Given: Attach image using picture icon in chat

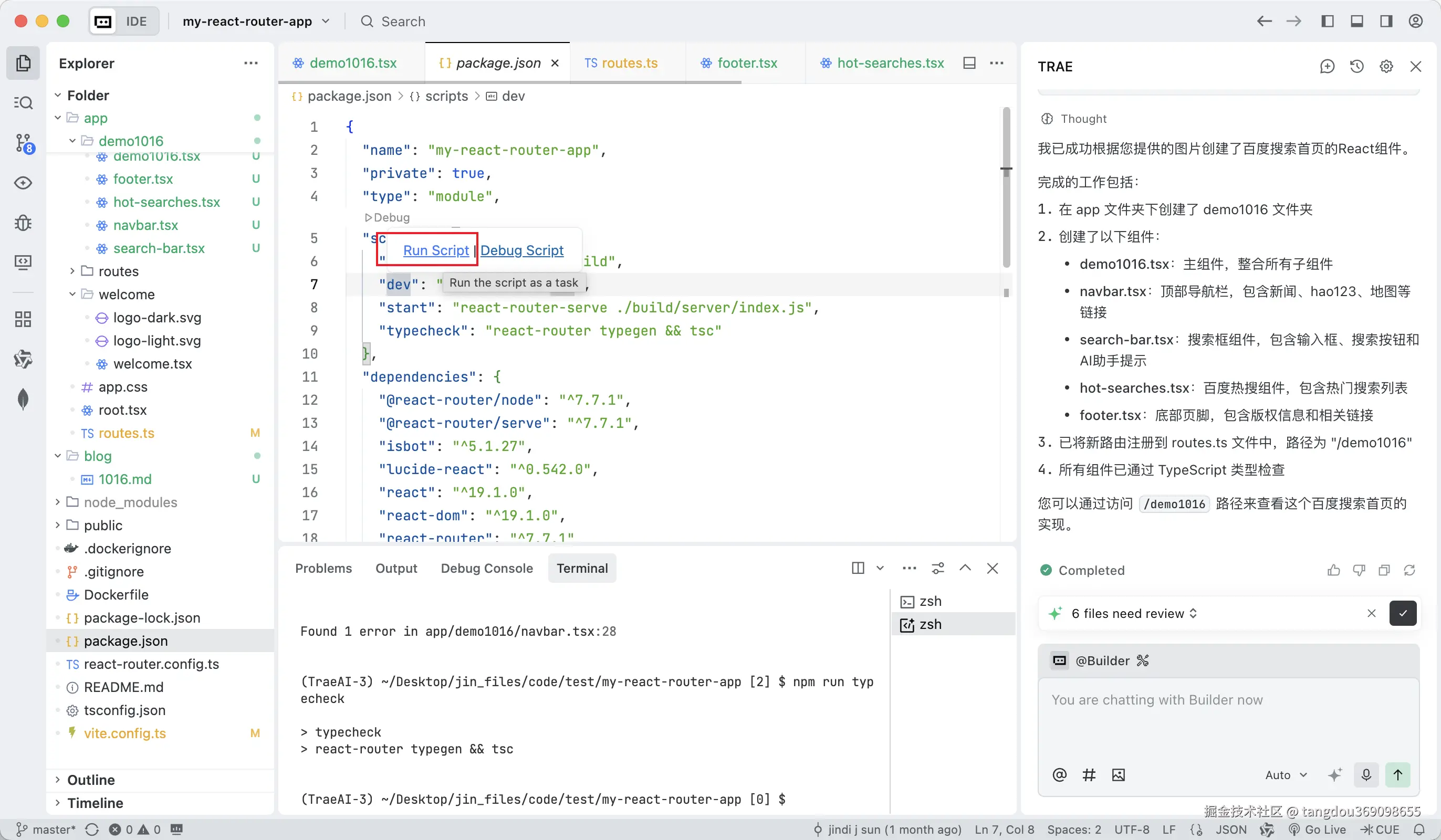Looking at the screenshot, I should (x=1118, y=775).
